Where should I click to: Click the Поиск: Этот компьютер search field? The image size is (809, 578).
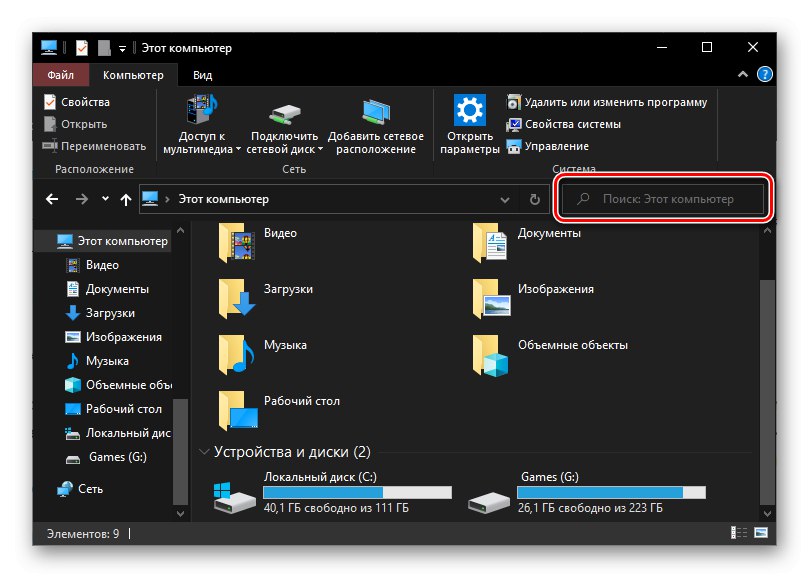[662, 199]
